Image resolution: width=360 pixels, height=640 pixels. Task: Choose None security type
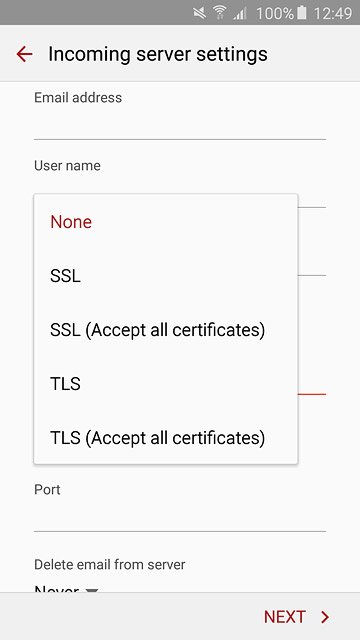click(x=166, y=222)
